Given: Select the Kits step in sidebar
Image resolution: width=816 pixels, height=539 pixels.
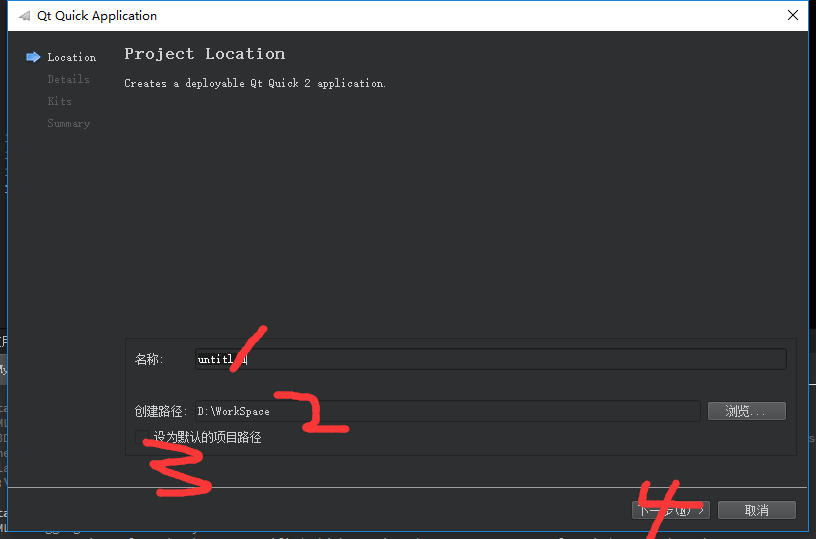Looking at the screenshot, I should 59,101.
